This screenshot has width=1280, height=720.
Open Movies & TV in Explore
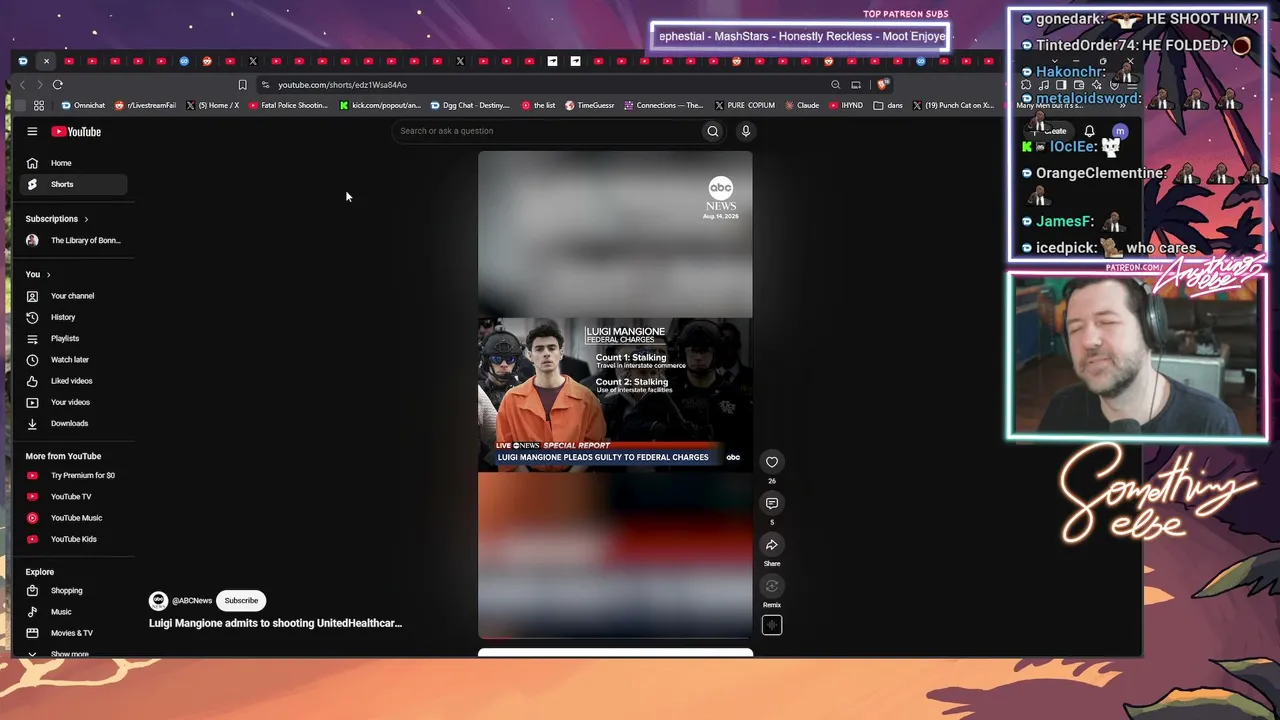(71, 633)
